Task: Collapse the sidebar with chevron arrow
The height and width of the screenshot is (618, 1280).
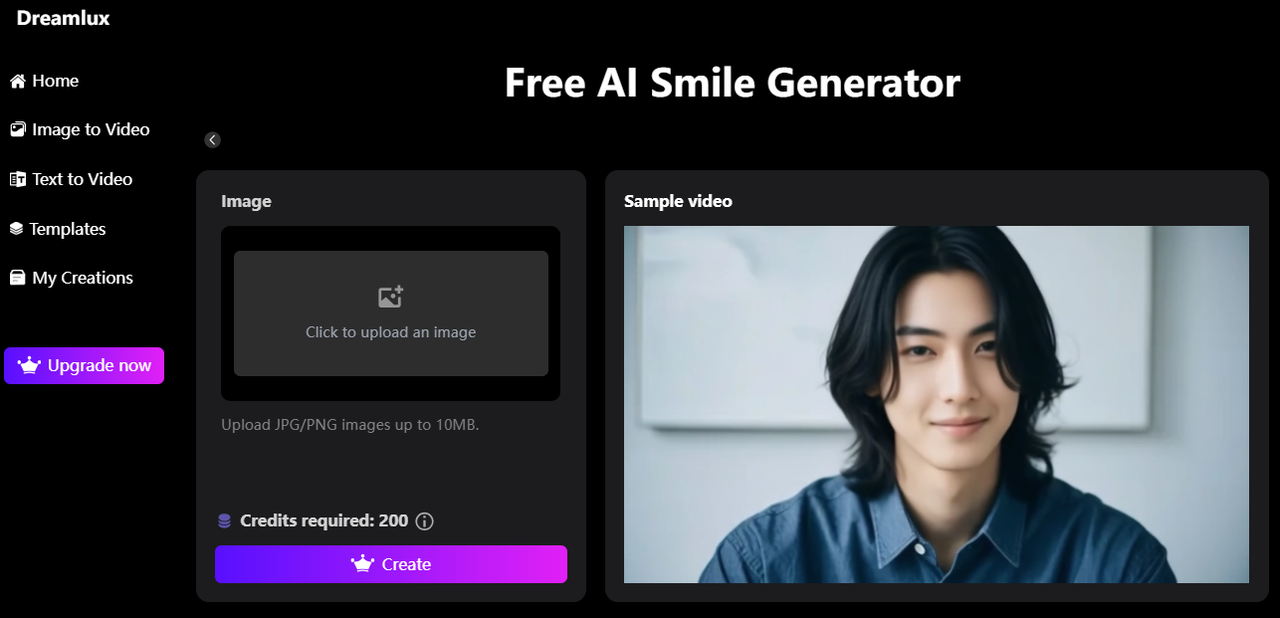Action: pyautogui.click(x=212, y=140)
